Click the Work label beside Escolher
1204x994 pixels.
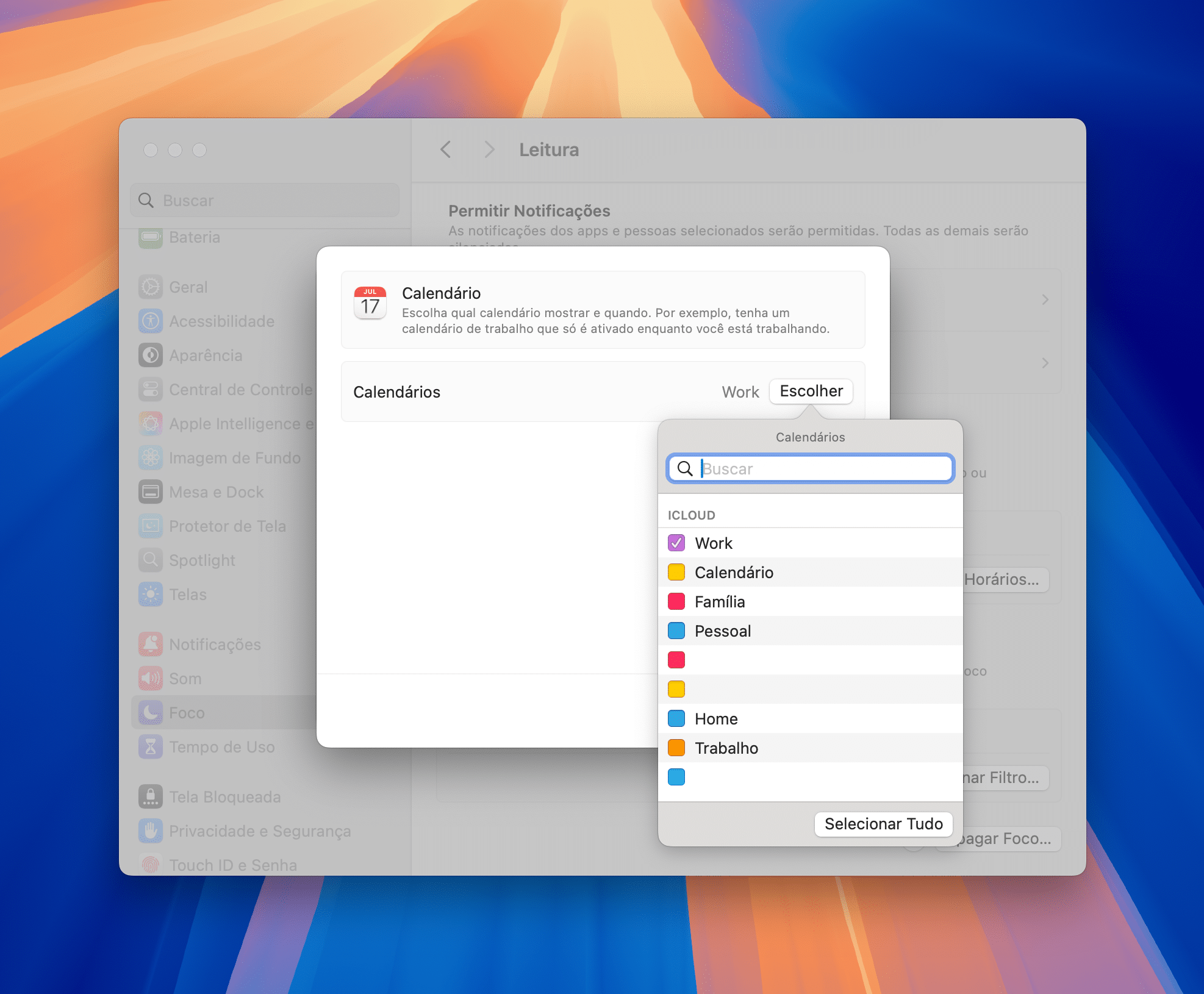click(x=740, y=392)
